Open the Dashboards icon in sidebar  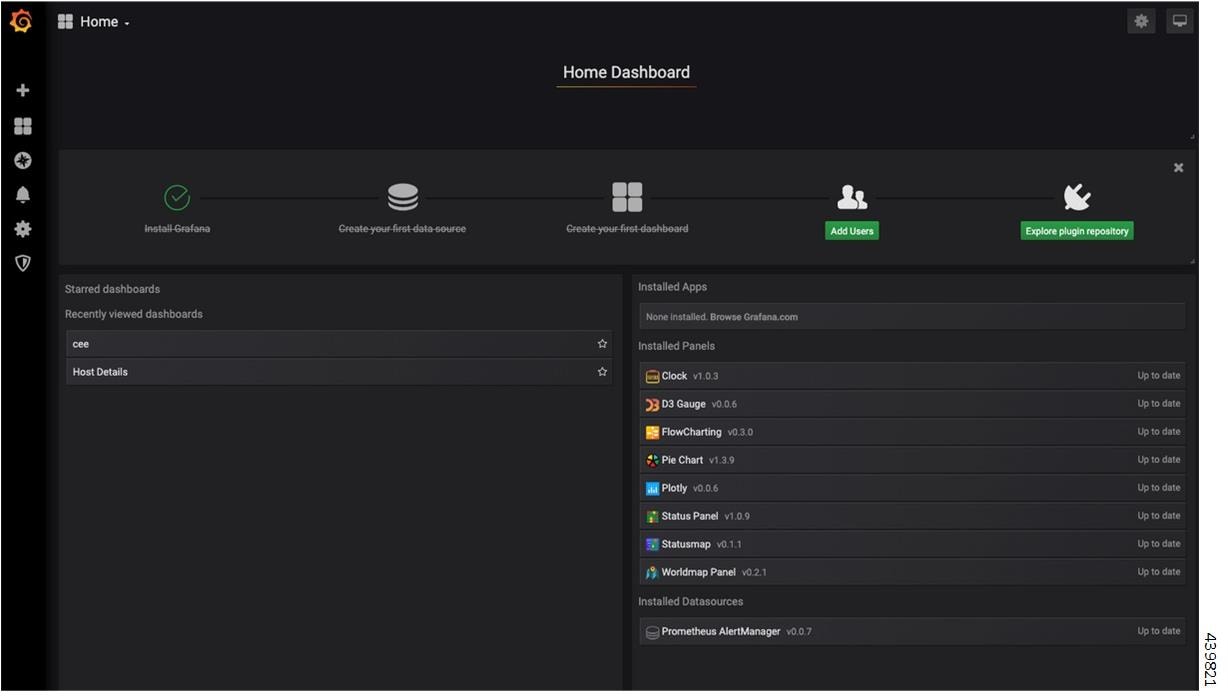pos(22,126)
